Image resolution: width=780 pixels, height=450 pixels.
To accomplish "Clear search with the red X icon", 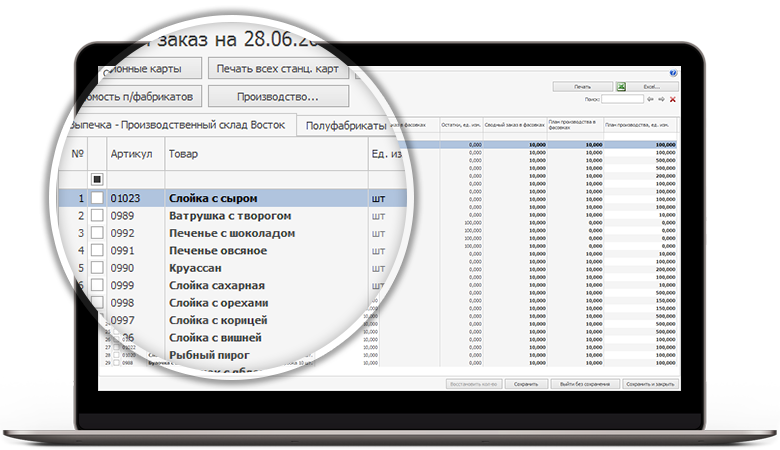I will tap(673, 99).
